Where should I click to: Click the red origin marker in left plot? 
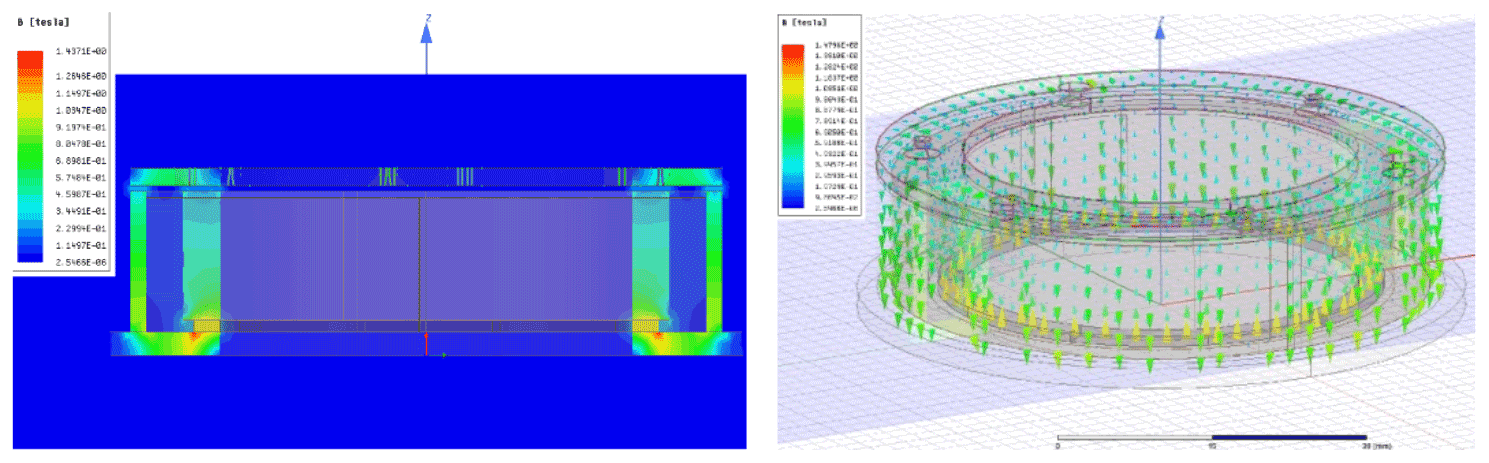tap(427, 343)
